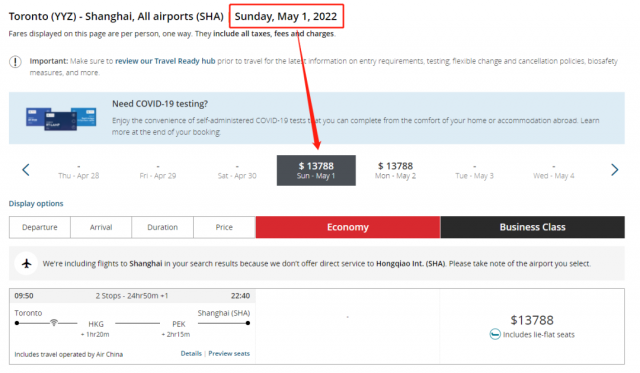Click the lie-flat seat icon
This screenshot has width=640, height=373.
(x=495, y=334)
